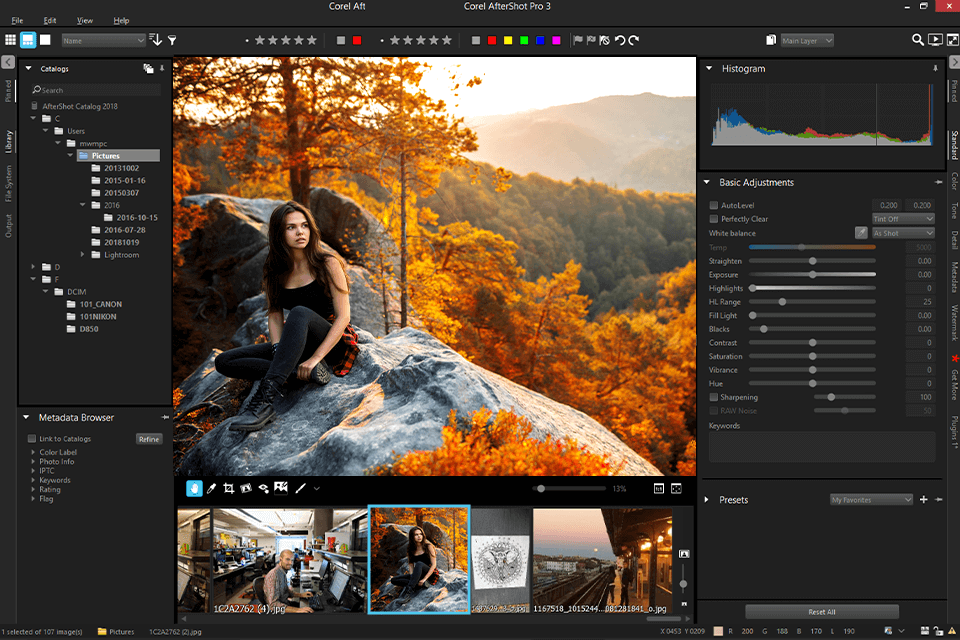
Task: Select the standard view layout icon
Action: (x=28, y=40)
